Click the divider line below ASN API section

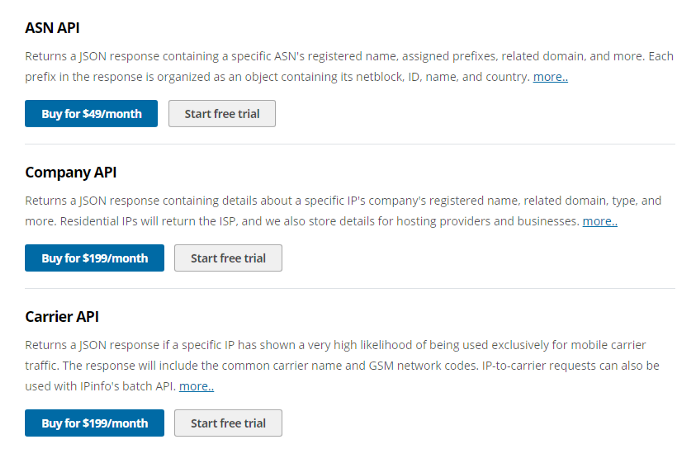click(x=350, y=144)
